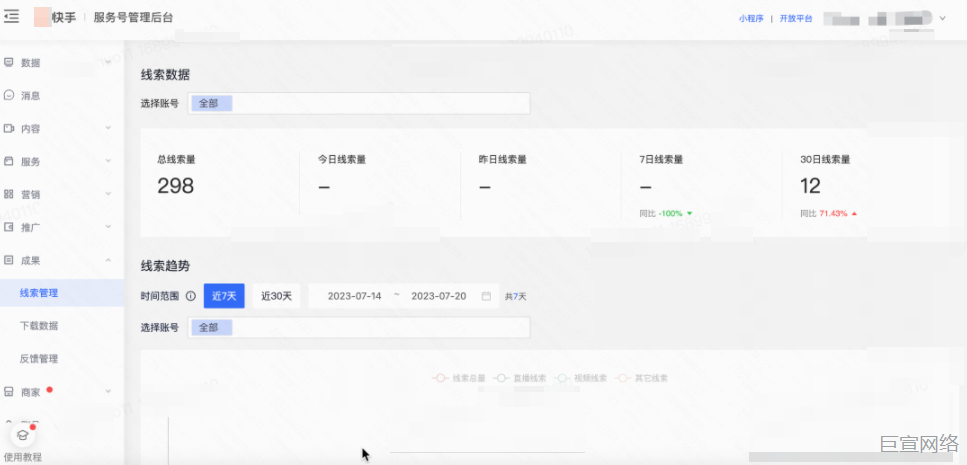967x465 pixels.
Task: Click the 今日线索量 label
Action: tap(342, 159)
